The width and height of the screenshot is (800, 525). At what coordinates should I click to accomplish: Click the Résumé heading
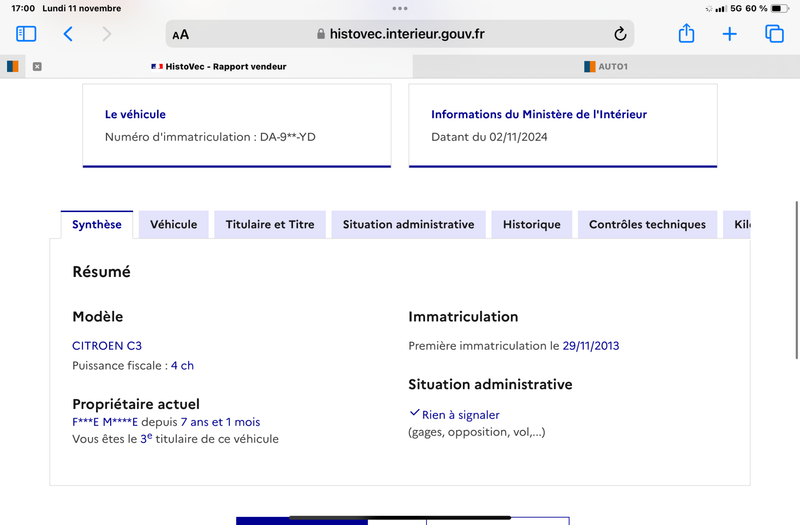click(x=102, y=271)
